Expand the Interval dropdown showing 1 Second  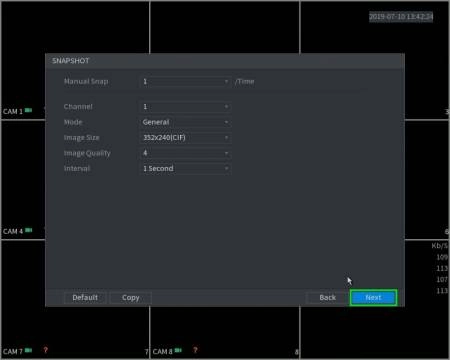(x=185, y=168)
